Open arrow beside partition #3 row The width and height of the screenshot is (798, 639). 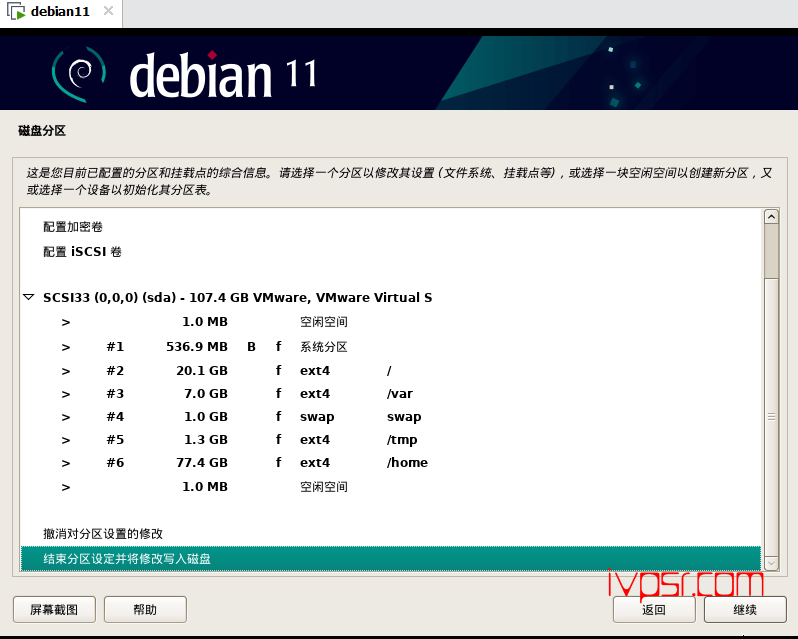coord(66,394)
